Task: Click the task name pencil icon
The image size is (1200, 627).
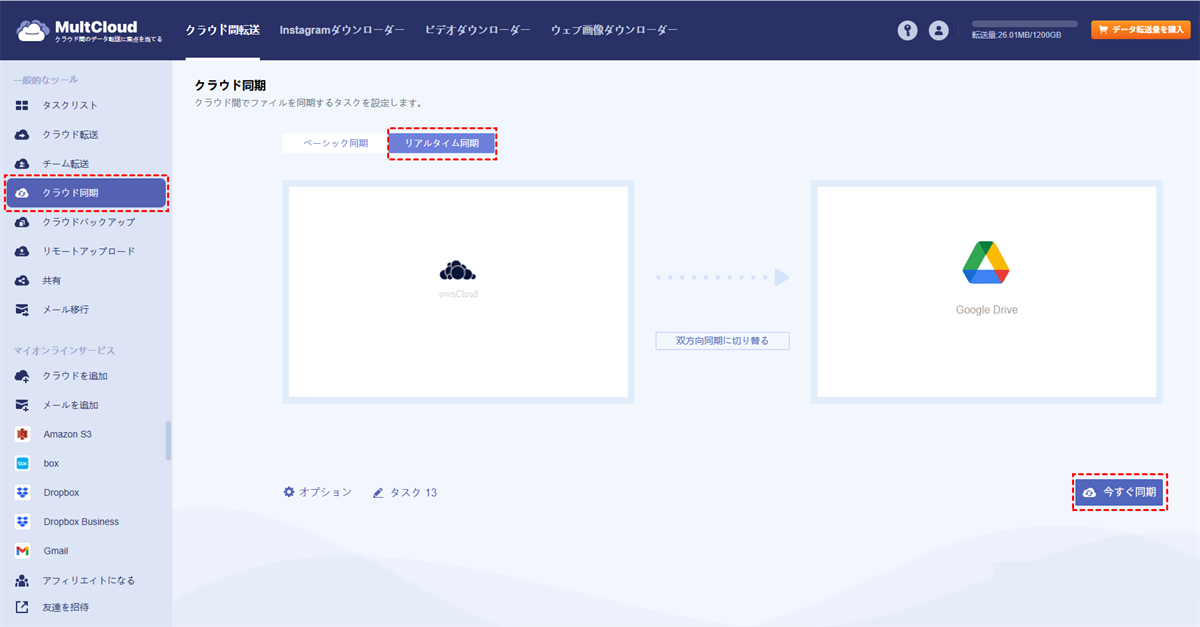Action: (378, 493)
